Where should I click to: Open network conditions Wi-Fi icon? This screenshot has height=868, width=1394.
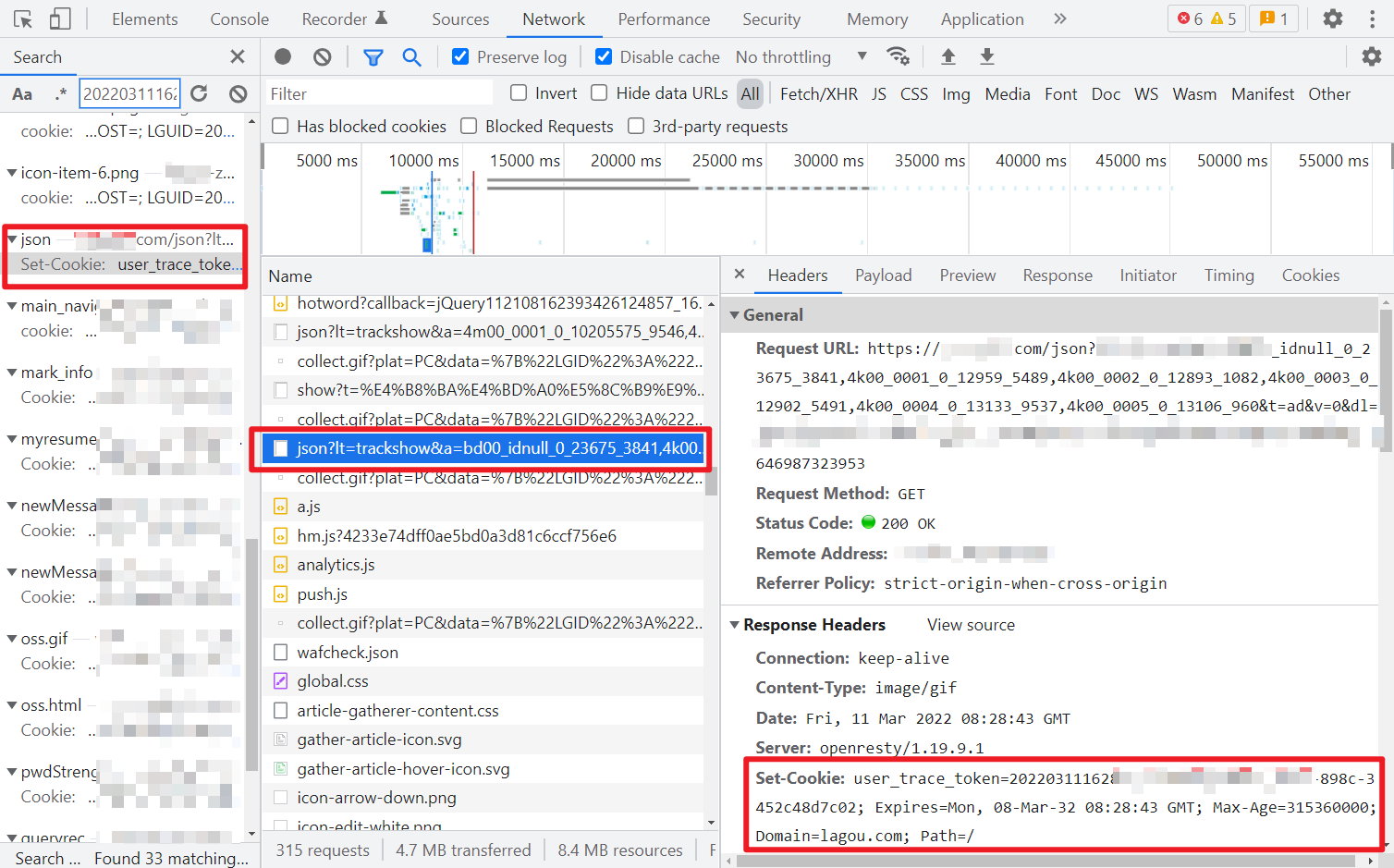[898, 56]
